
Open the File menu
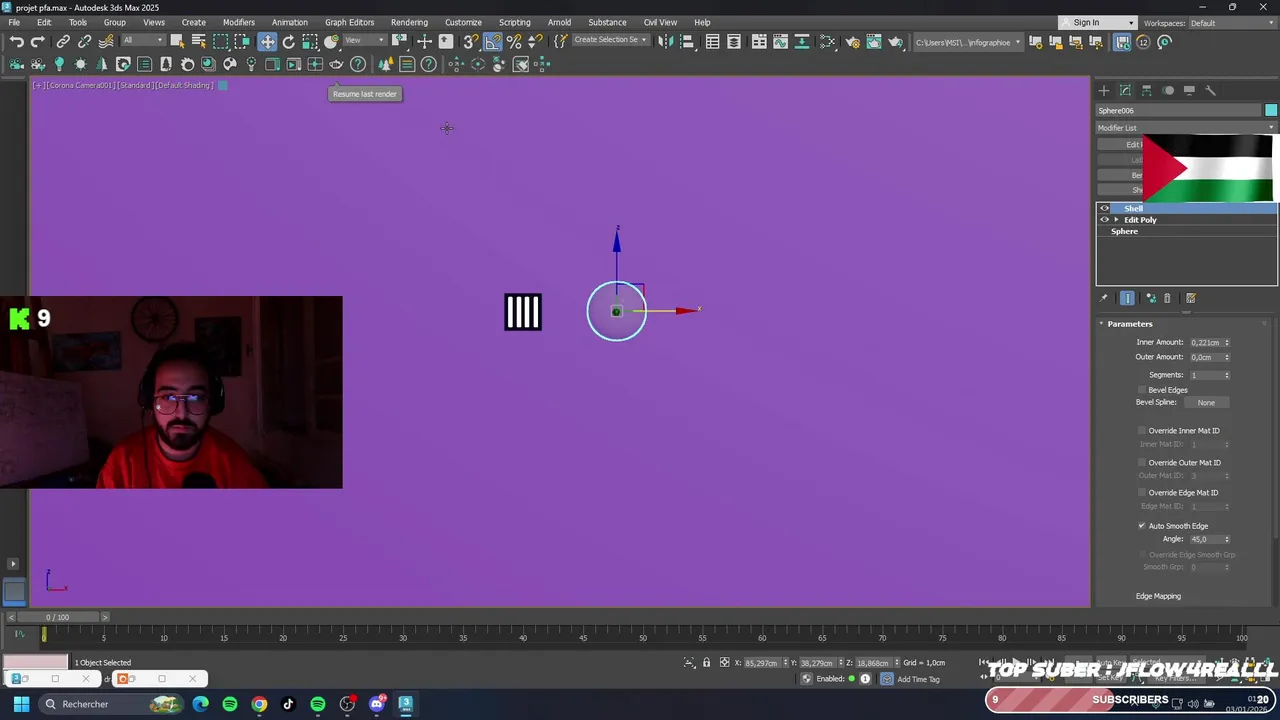pyautogui.click(x=14, y=22)
